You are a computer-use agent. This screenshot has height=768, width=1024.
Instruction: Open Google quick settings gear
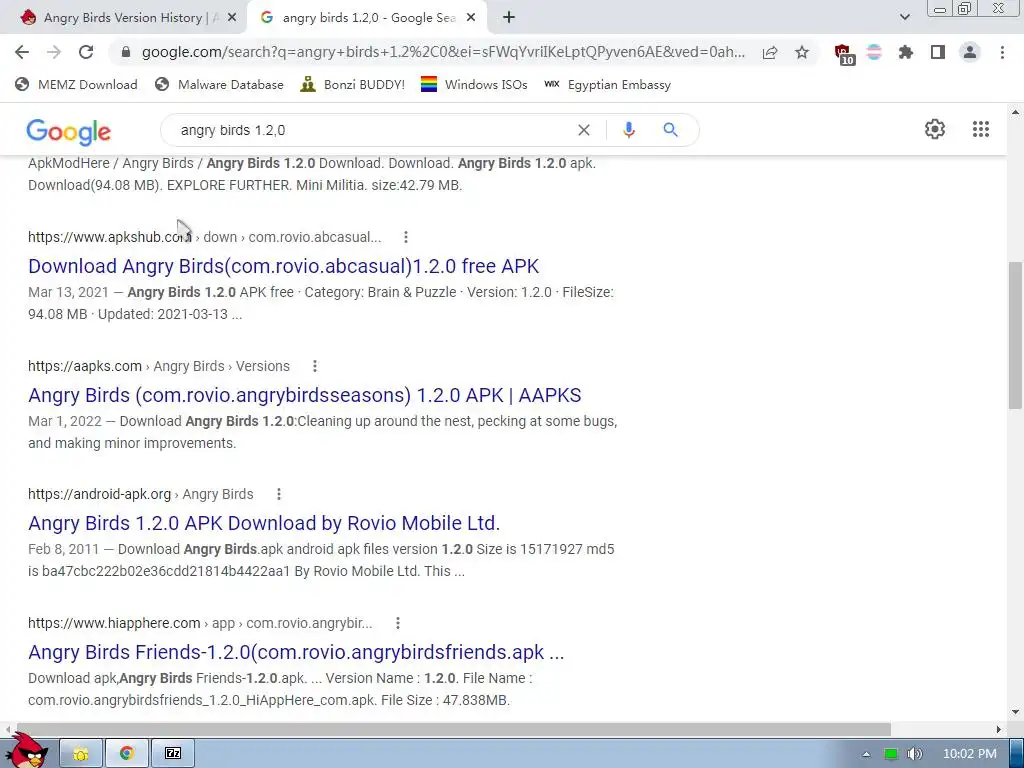click(x=935, y=129)
